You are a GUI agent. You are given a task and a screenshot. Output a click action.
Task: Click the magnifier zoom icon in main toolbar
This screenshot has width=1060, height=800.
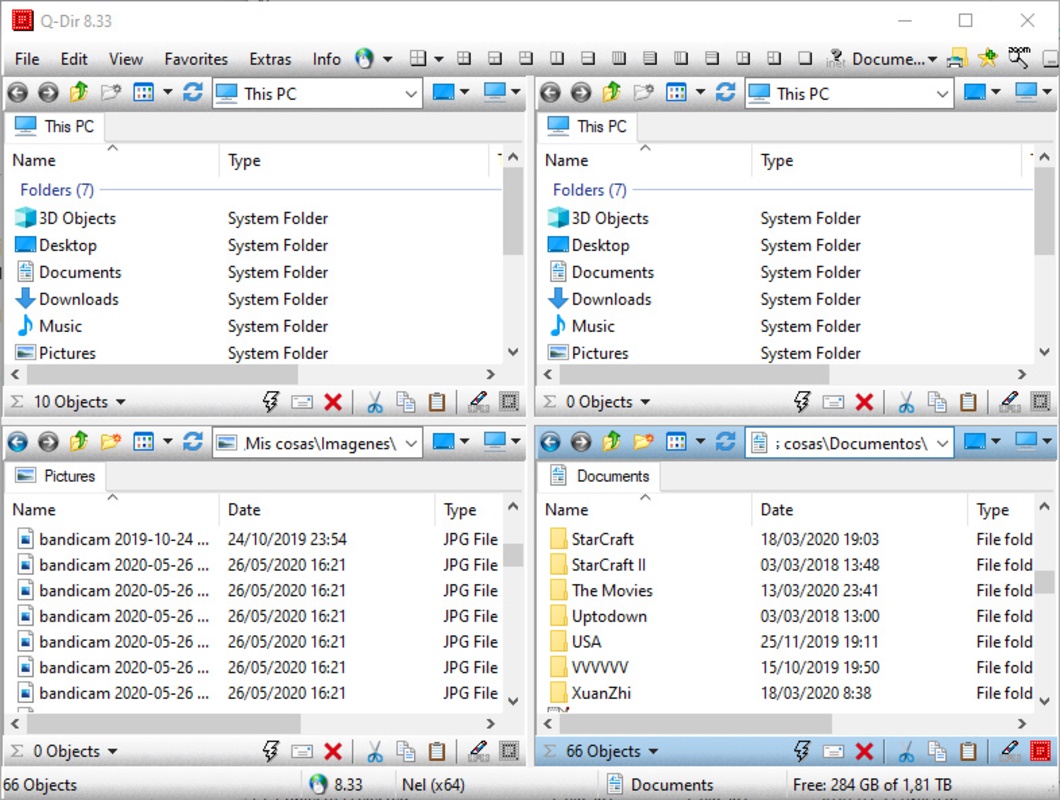(1018, 58)
